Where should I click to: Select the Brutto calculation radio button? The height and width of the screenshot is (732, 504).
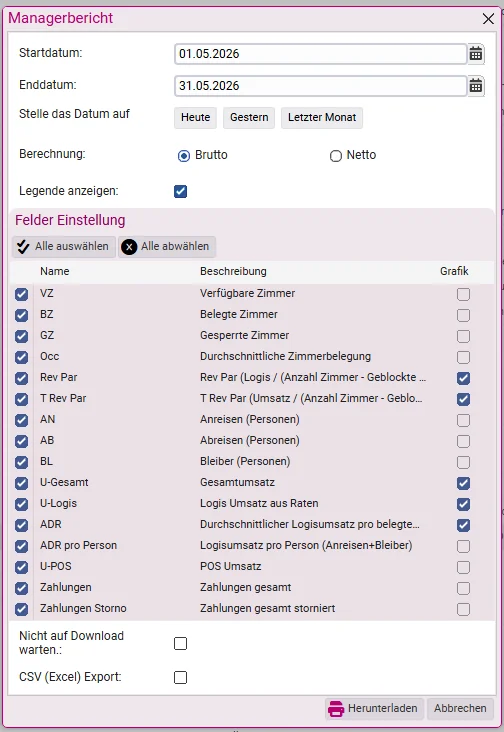click(184, 155)
